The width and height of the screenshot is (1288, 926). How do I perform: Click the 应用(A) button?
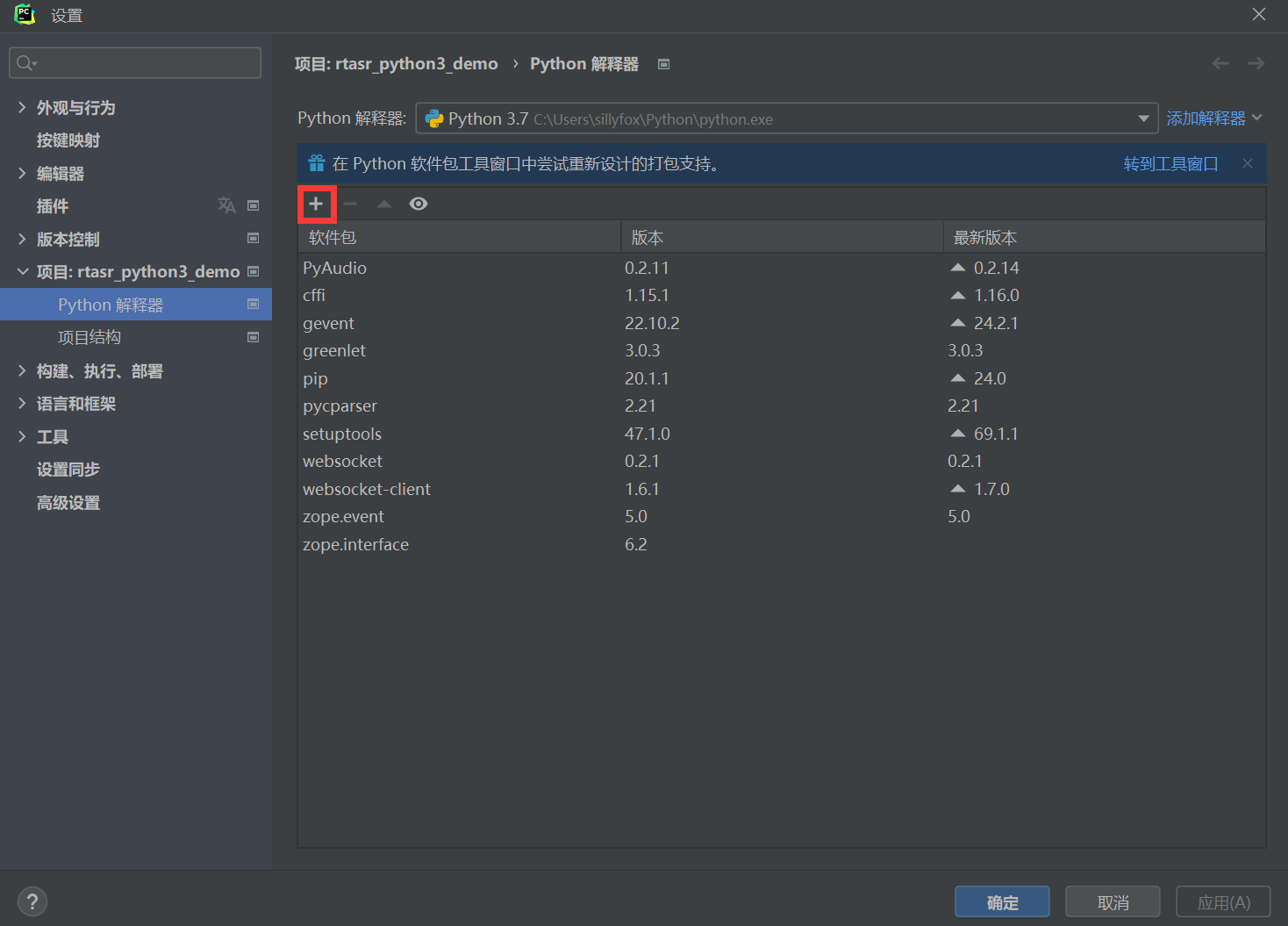(1223, 902)
